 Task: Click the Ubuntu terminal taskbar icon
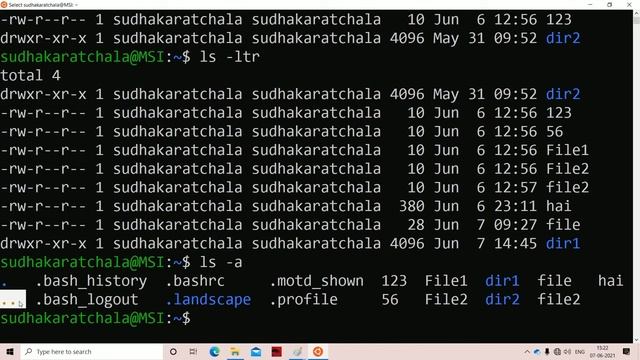[x=318, y=351]
